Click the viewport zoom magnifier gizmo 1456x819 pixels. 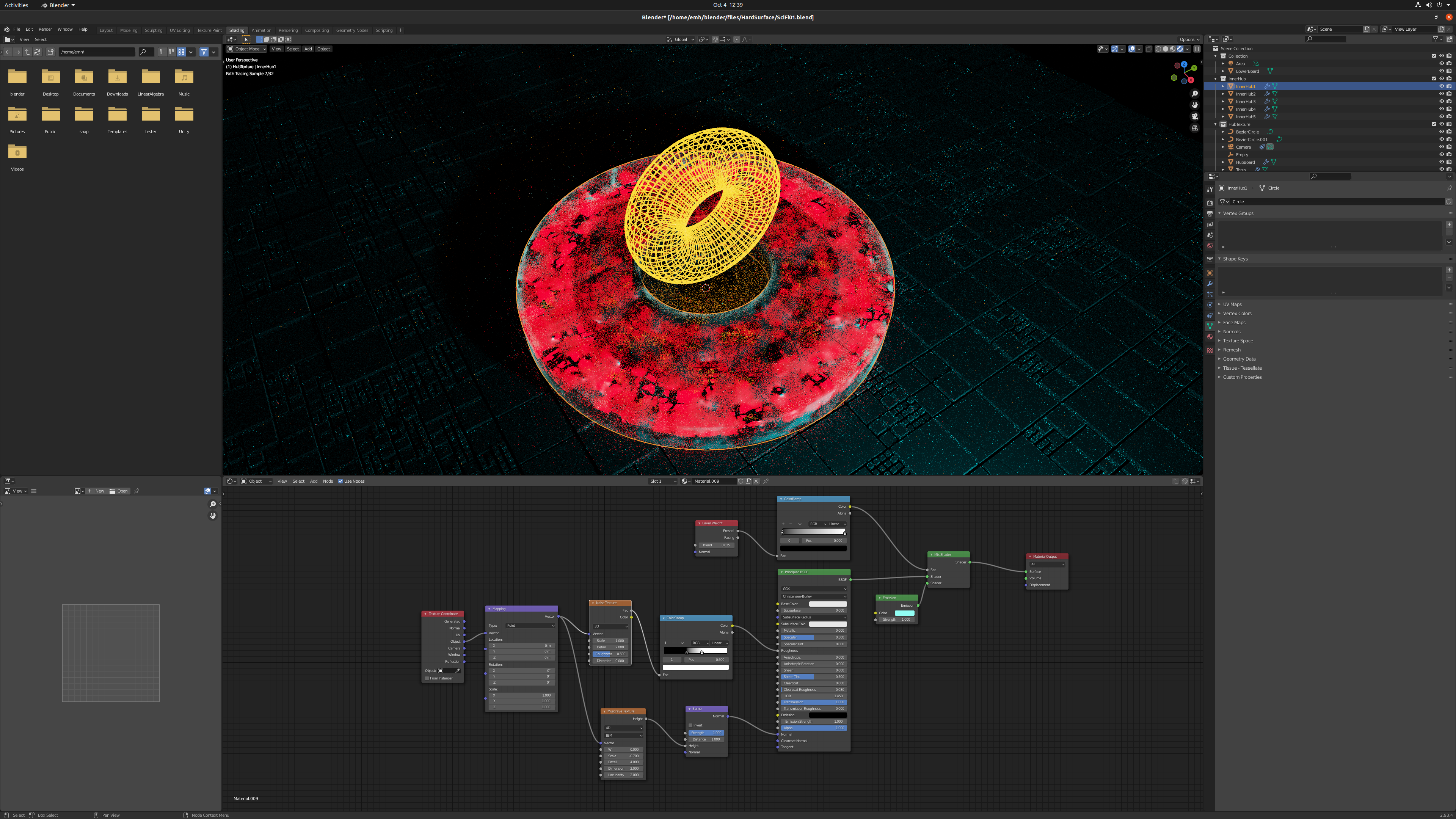pos(1194,94)
